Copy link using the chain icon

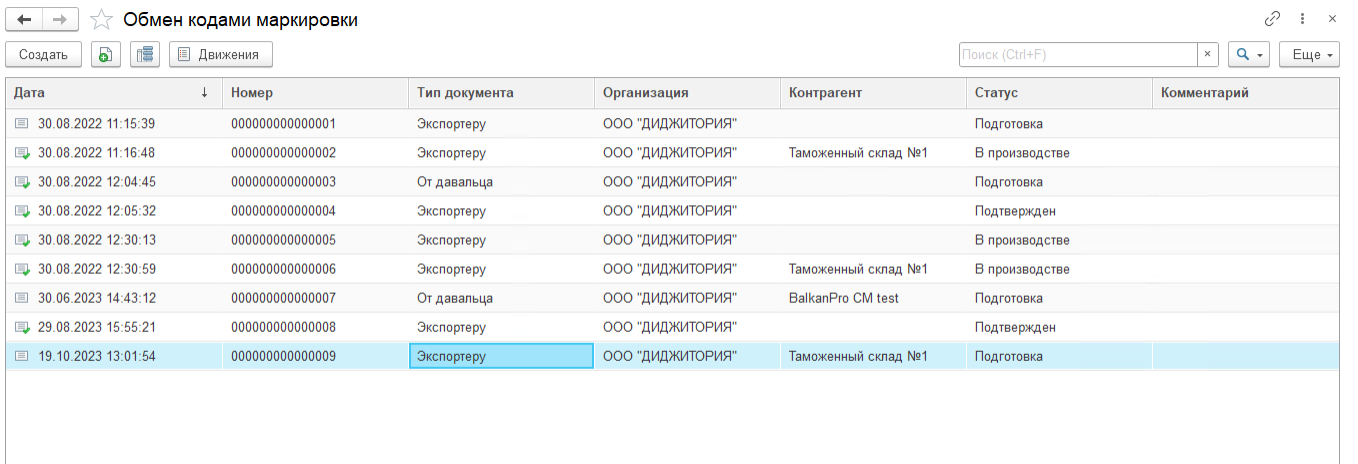click(x=1273, y=19)
